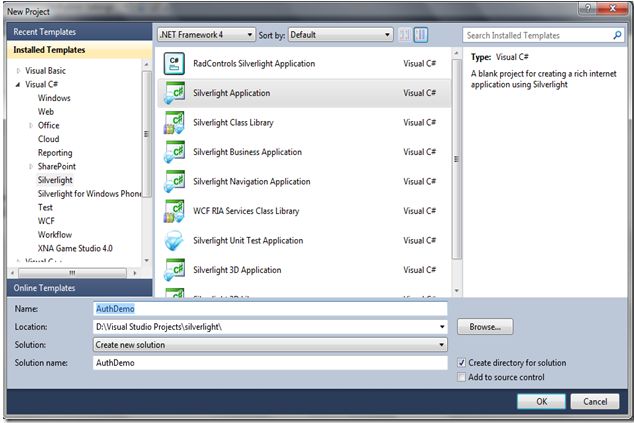
Task: Click the Browse... button
Action: [x=485, y=327]
